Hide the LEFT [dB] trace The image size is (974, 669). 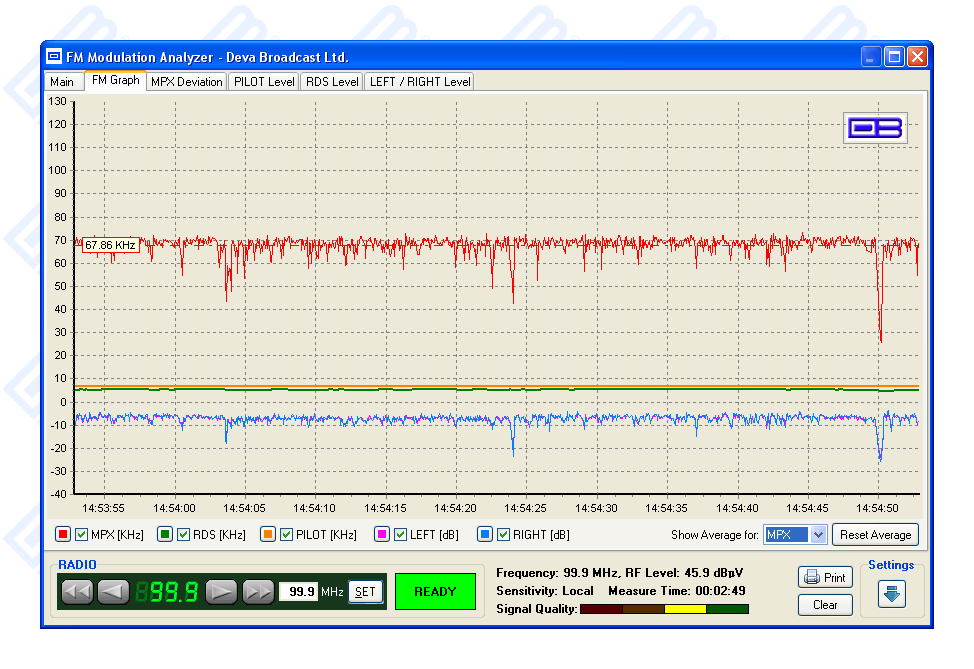point(401,535)
